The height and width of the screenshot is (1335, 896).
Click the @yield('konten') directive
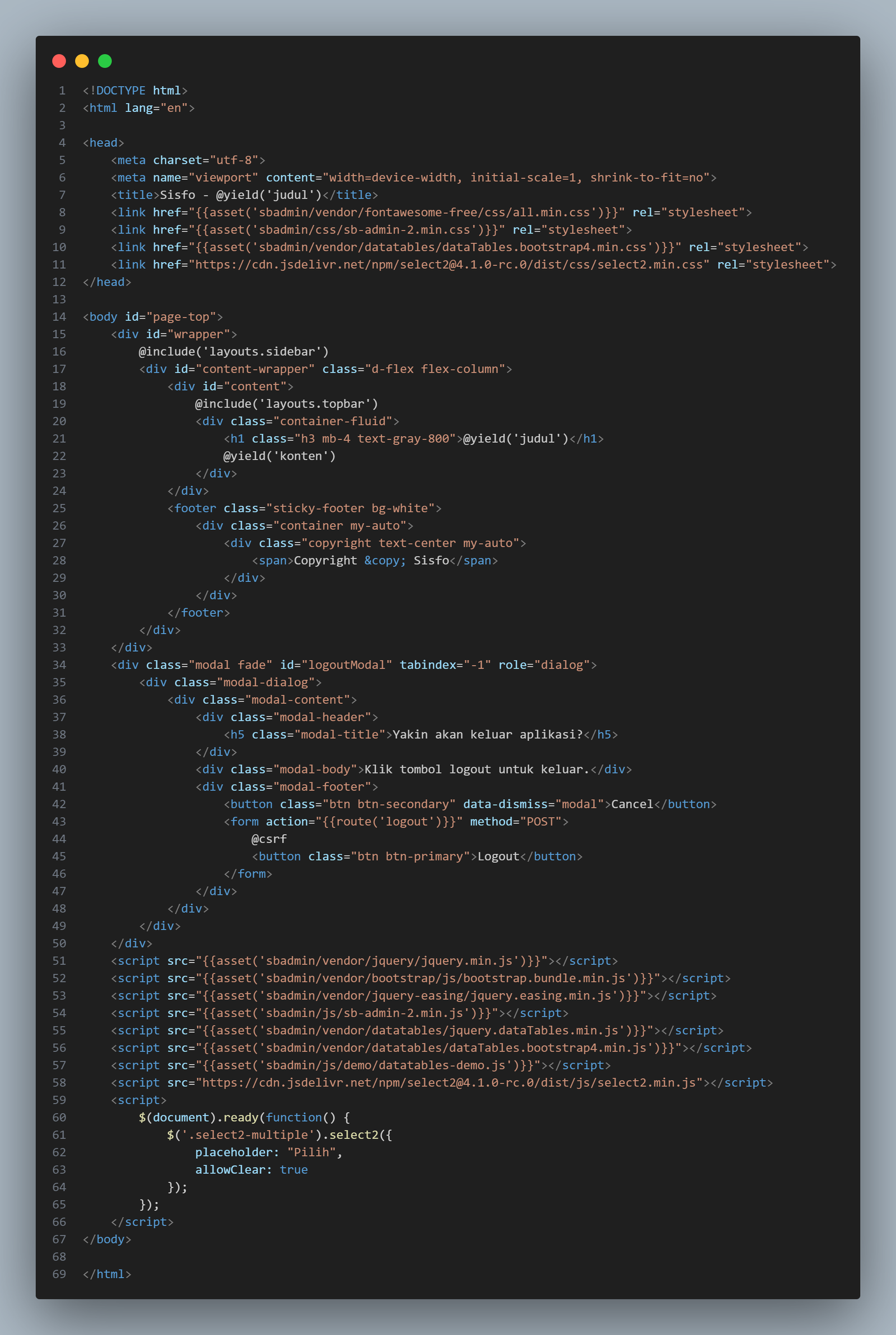click(279, 456)
